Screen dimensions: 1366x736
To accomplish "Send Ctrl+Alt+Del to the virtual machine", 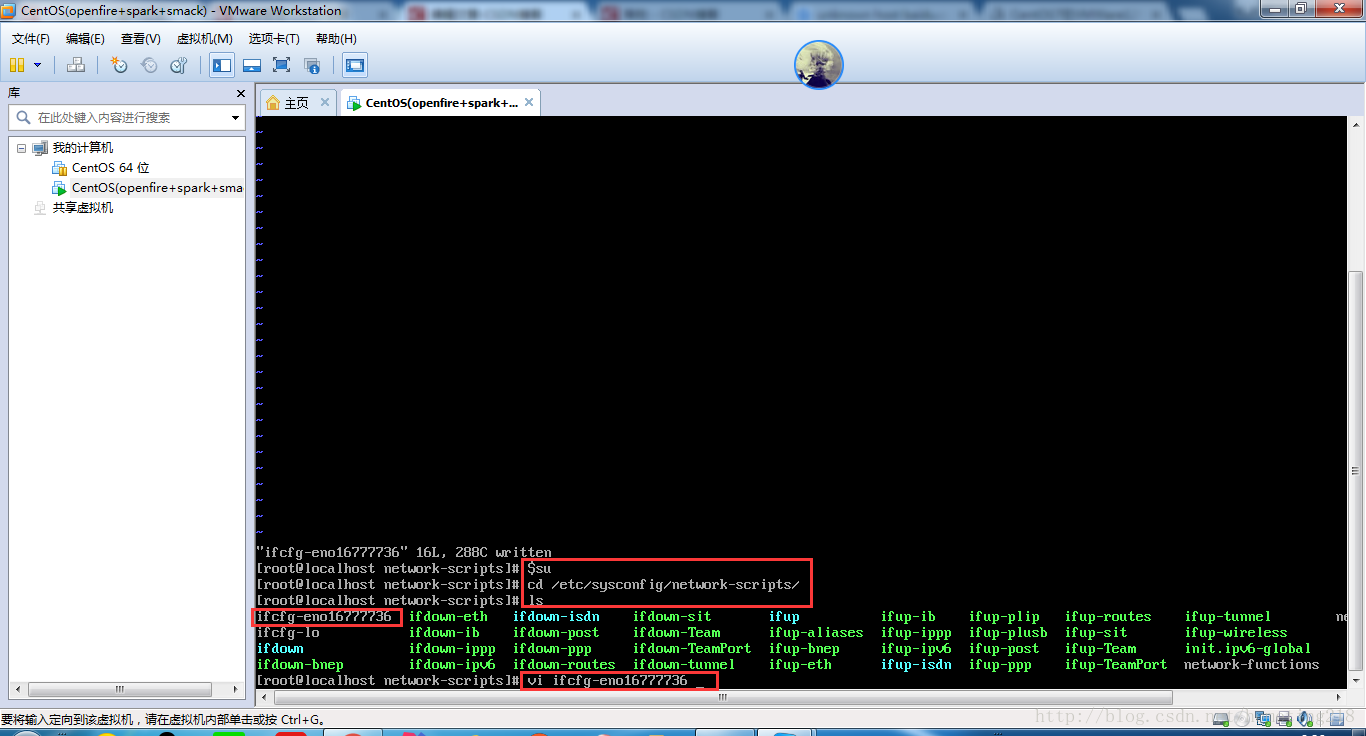I will (75, 65).
